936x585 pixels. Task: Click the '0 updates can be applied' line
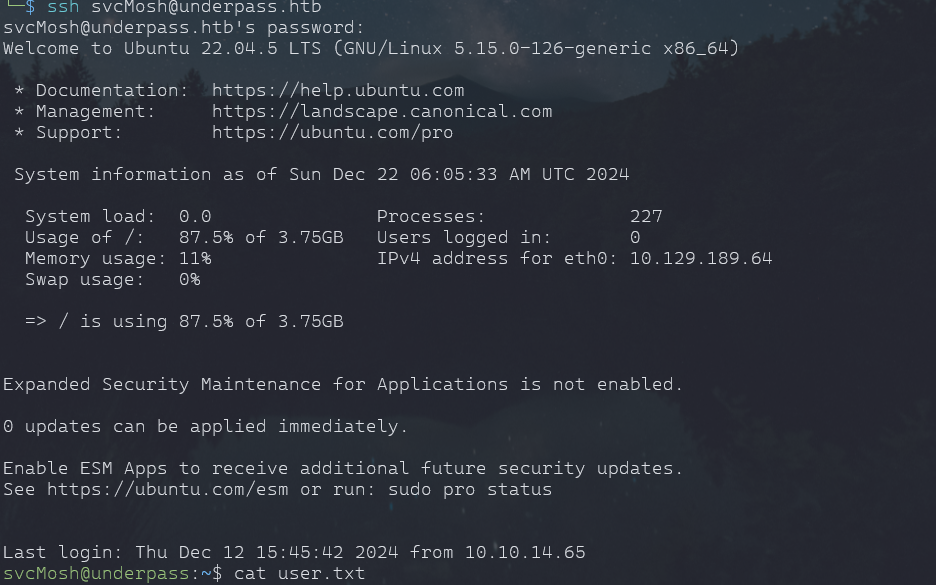(205, 426)
